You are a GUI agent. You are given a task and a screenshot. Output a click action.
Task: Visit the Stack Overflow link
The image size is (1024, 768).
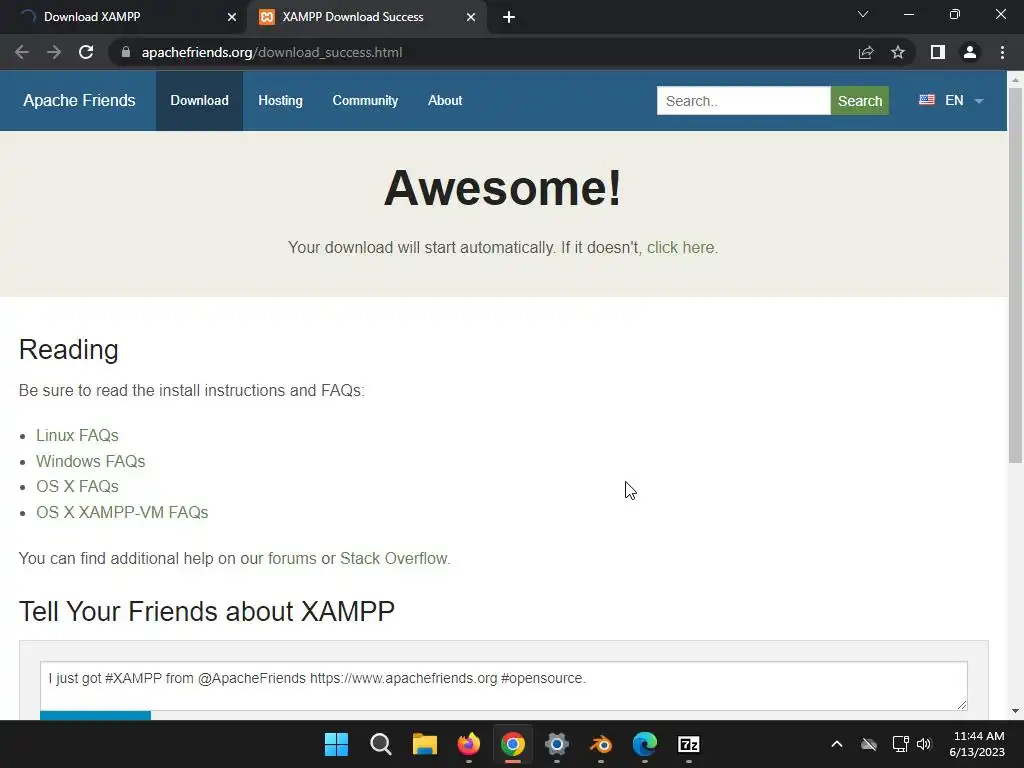point(394,558)
